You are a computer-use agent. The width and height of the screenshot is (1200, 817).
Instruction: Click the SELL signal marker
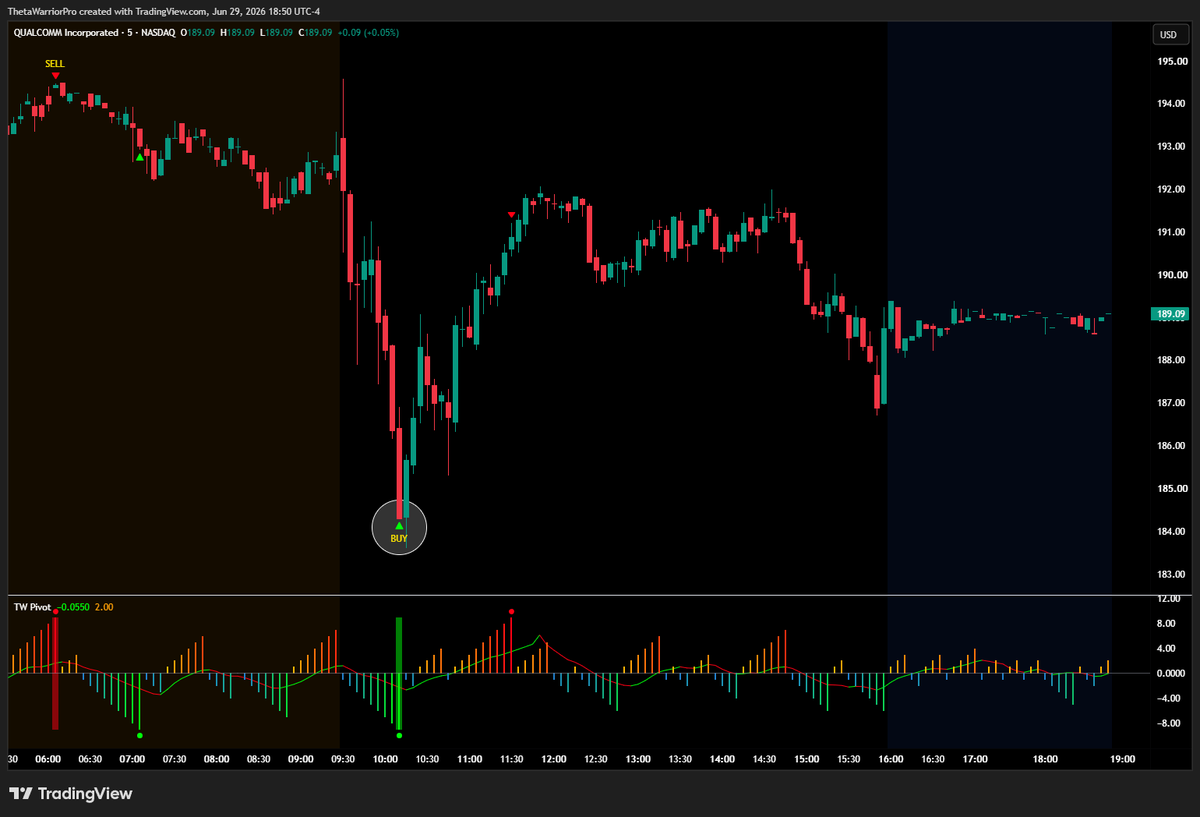pos(55,69)
